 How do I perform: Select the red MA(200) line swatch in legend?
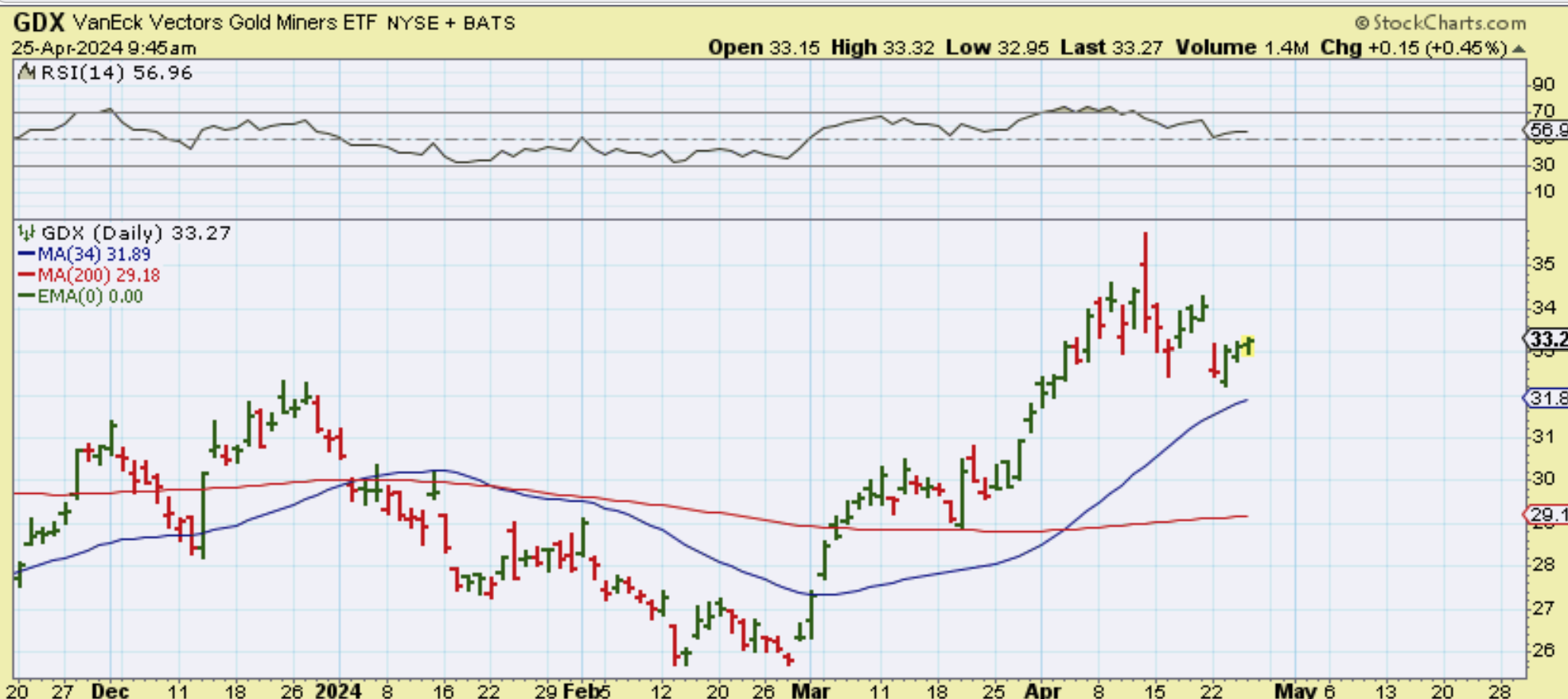coord(26,275)
